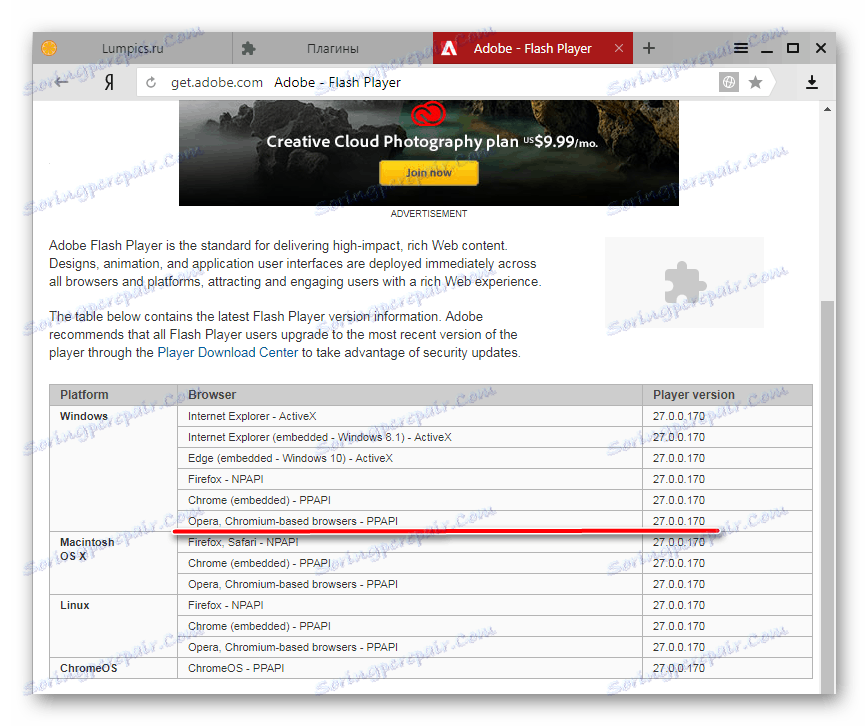Go back with the arrow button
Image resolution: width=868 pixels, height=726 pixels.
point(61,83)
